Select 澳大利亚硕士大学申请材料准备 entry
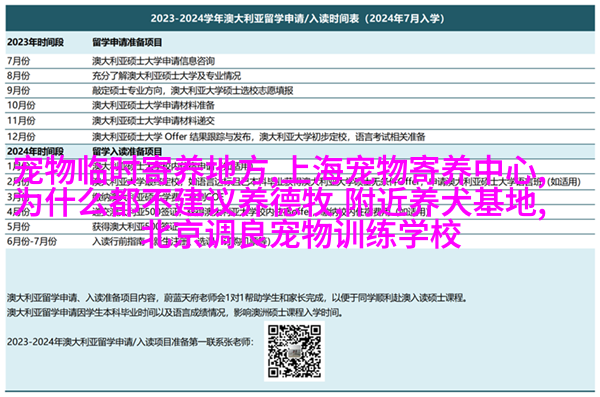The height and width of the screenshot is (397, 600). point(153,105)
